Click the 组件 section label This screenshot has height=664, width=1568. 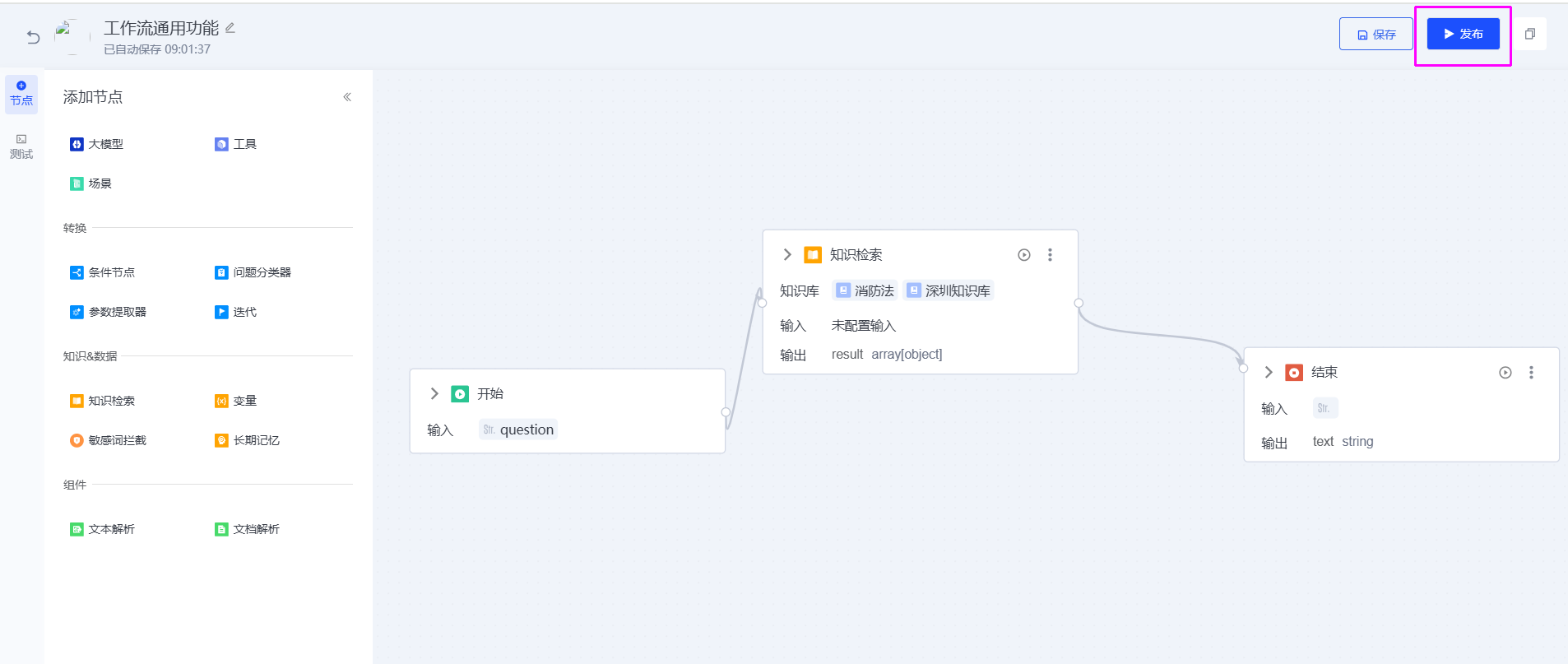pos(75,485)
